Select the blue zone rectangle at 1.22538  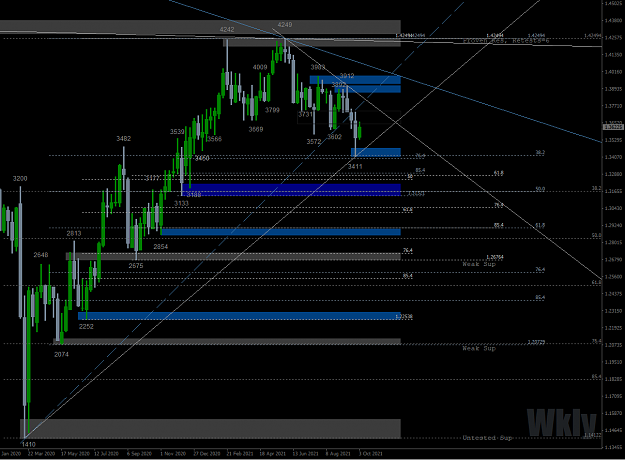tap(239, 316)
